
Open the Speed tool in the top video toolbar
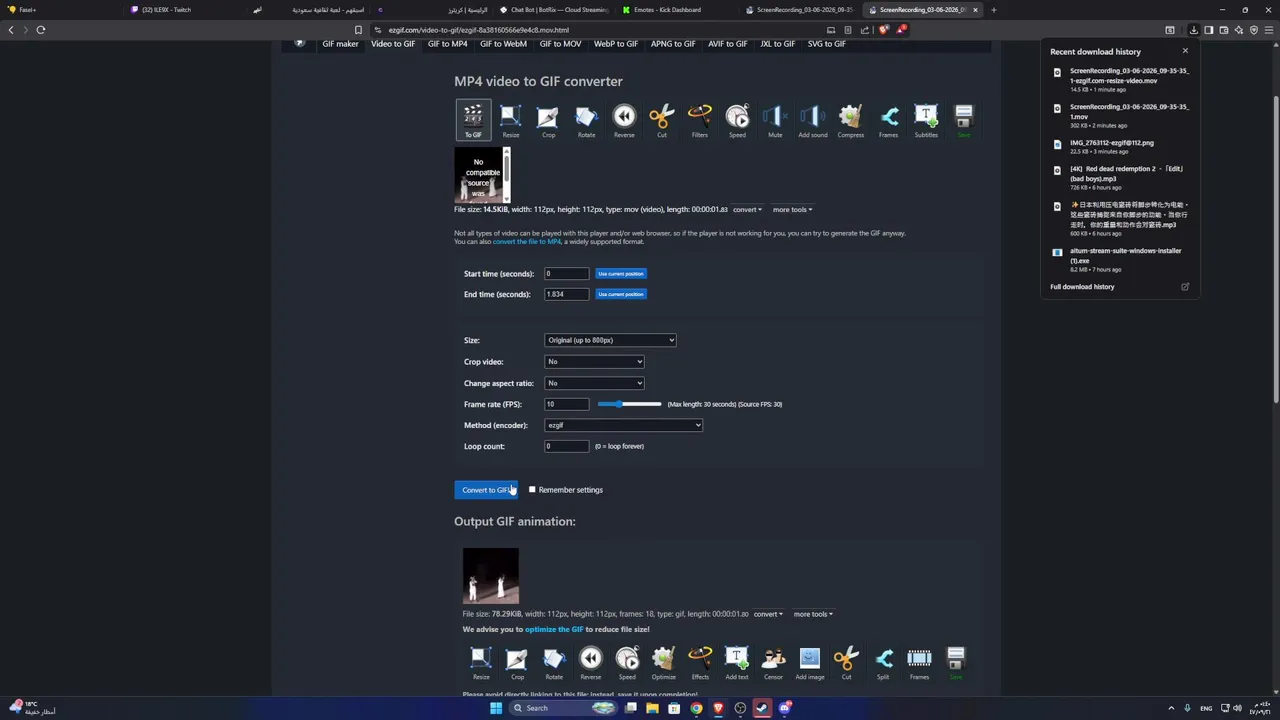(737, 120)
